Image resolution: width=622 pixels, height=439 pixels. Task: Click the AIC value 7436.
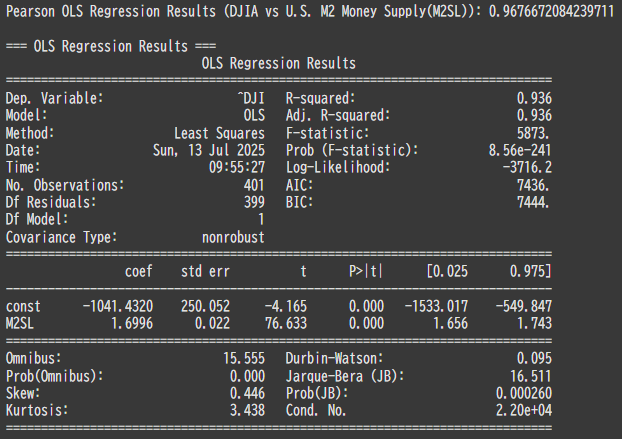[534, 185]
